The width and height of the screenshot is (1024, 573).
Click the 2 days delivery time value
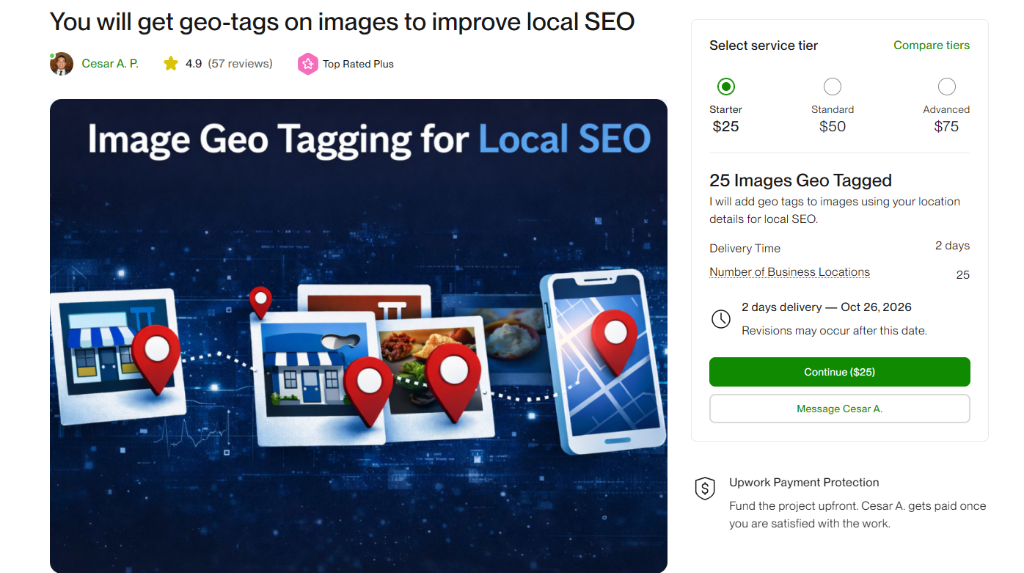[x=952, y=246]
